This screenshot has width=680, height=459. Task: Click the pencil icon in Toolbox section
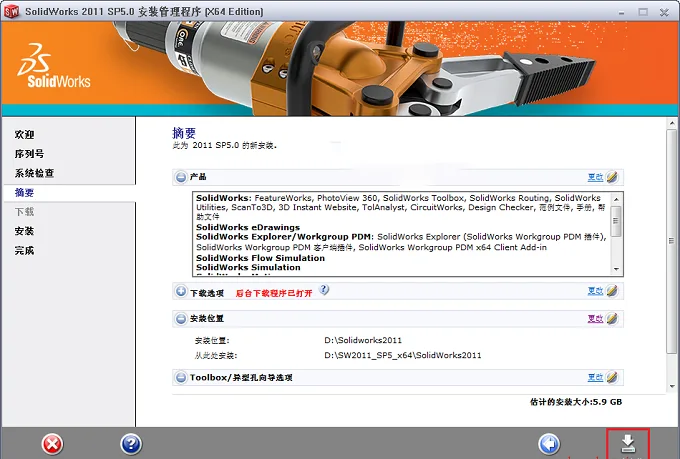pos(612,377)
